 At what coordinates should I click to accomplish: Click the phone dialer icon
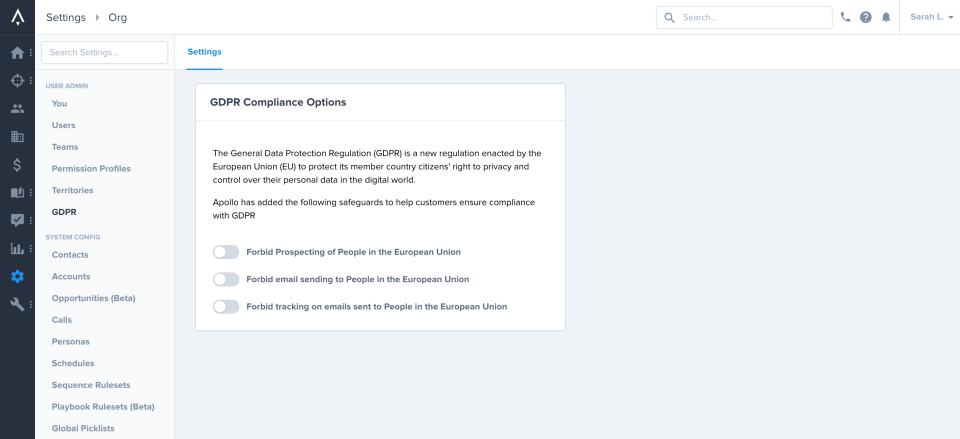(x=846, y=17)
